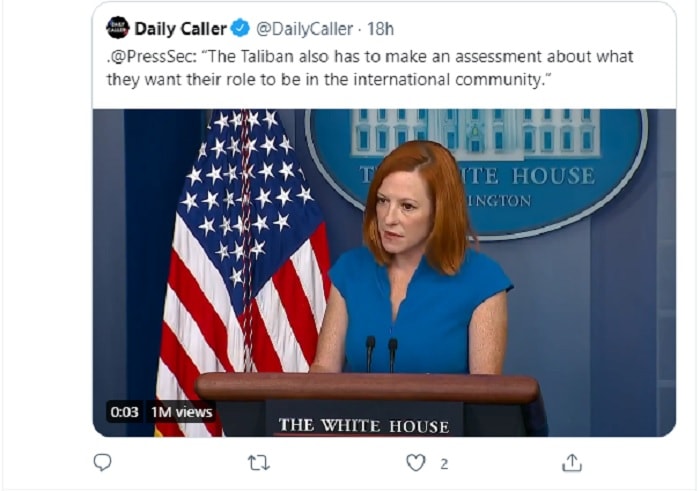Click the wooden podium top in the video
This screenshot has width=700, height=491.
367,388
